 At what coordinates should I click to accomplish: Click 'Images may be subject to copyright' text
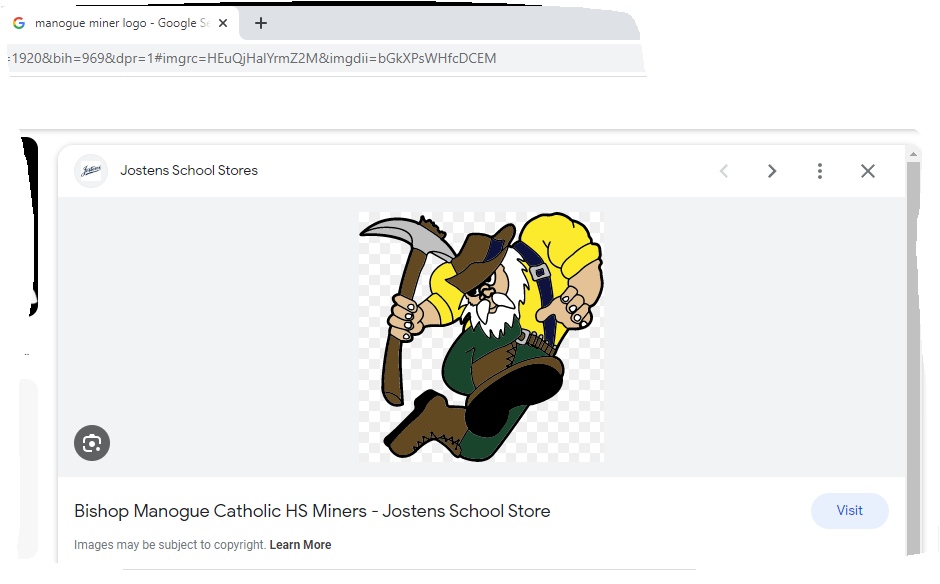(170, 545)
